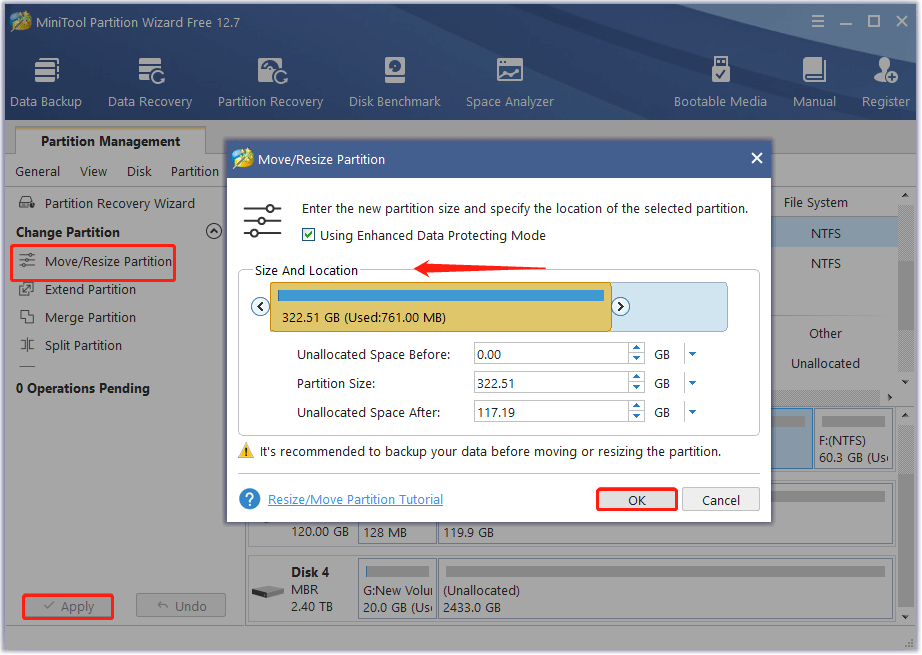Select G:New Volume 20.0 GB partition
The height and width of the screenshot is (655, 922).
tap(397, 589)
